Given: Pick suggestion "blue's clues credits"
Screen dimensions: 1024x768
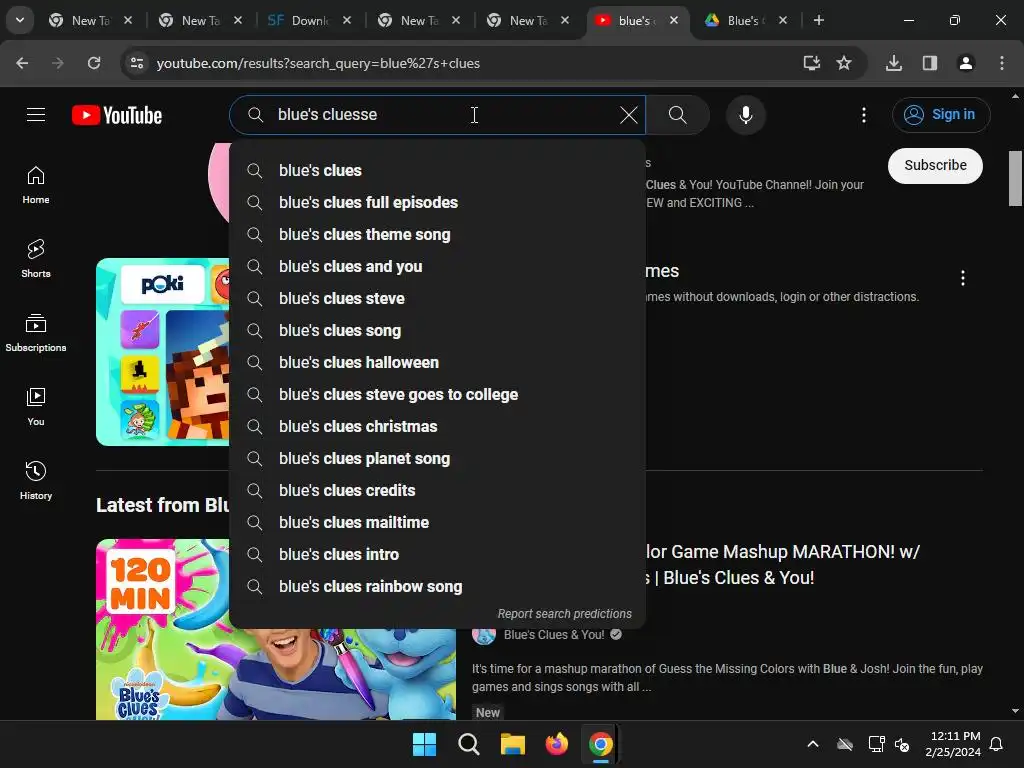Looking at the screenshot, I should [x=438, y=490].
